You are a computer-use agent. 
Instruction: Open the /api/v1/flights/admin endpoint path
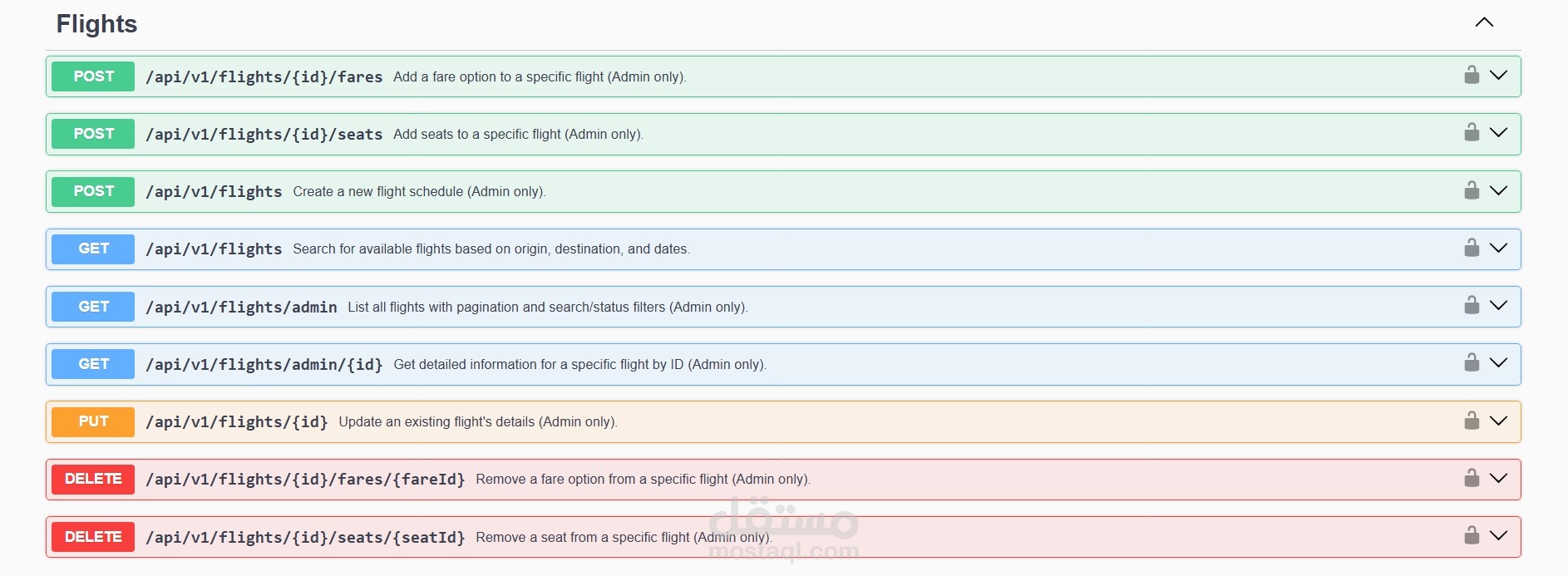[241, 308]
